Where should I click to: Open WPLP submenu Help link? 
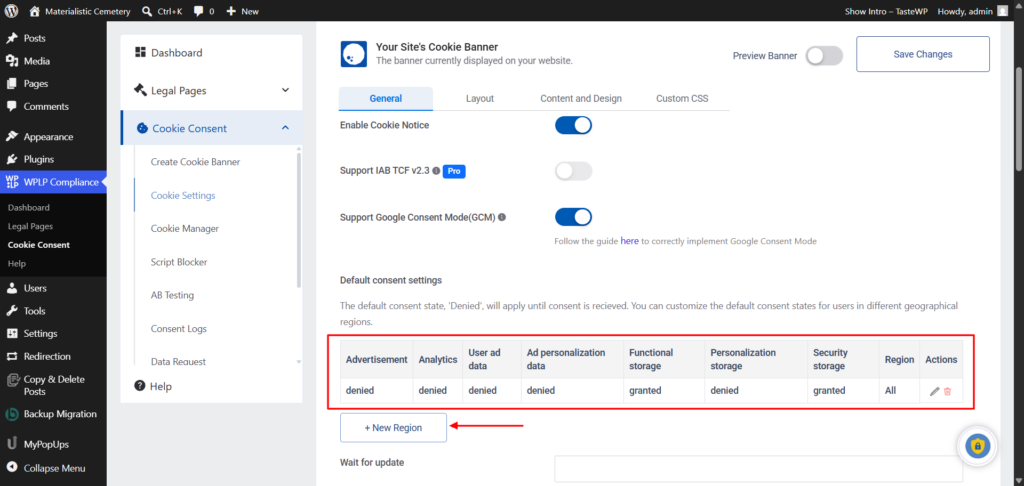(17, 264)
